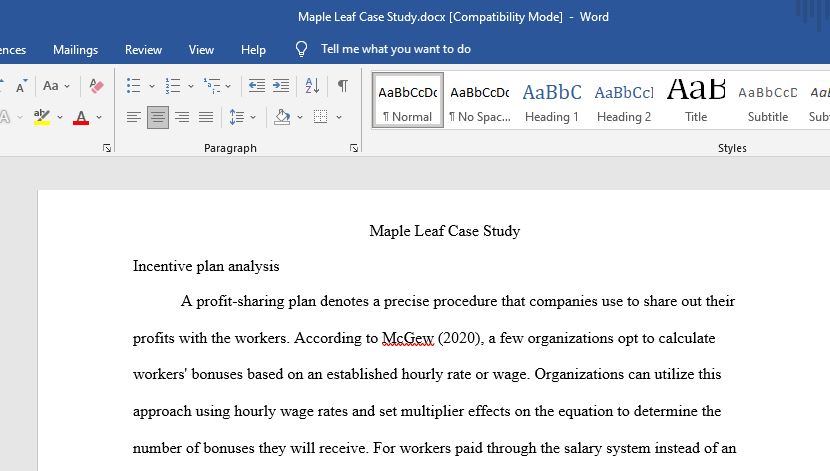The width and height of the screenshot is (830, 471).
Task: Toggle Center alignment
Action: click(158, 117)
